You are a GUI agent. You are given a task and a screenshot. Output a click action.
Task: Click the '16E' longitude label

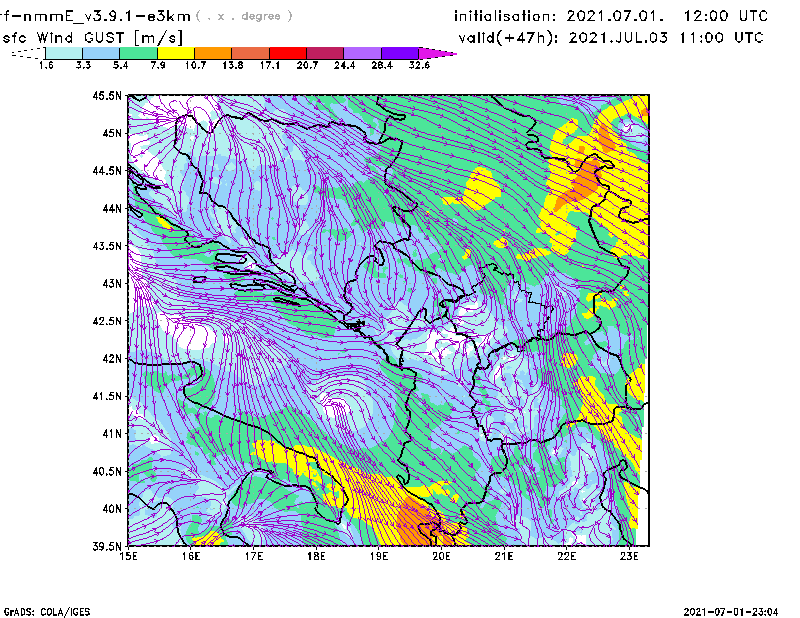pos(191,556)
